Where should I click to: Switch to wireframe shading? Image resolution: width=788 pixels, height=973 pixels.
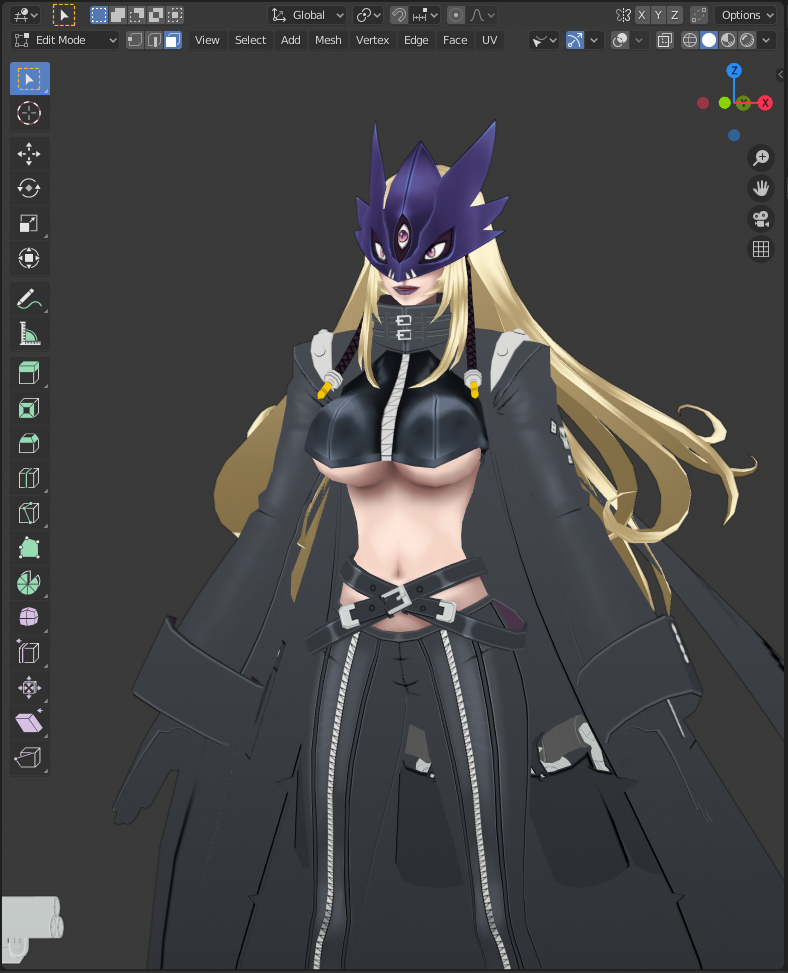coord(690,40)
